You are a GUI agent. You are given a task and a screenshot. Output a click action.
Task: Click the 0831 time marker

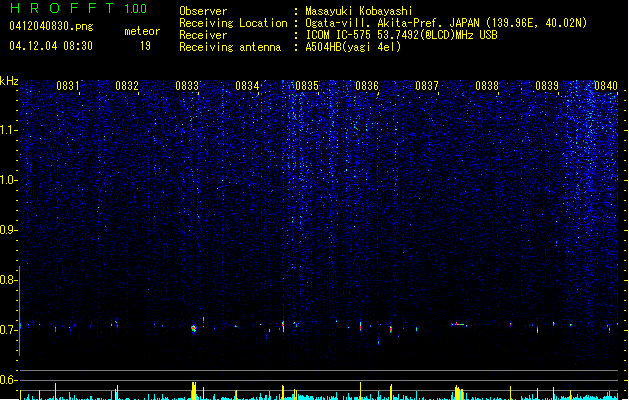pos(67,86)
